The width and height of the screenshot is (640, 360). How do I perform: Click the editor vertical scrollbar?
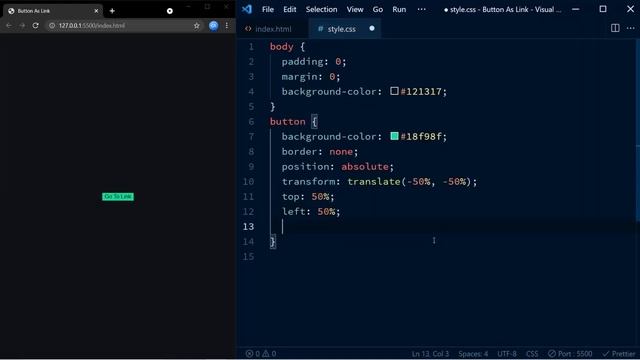pyautogui.click(x=637, y=131)
